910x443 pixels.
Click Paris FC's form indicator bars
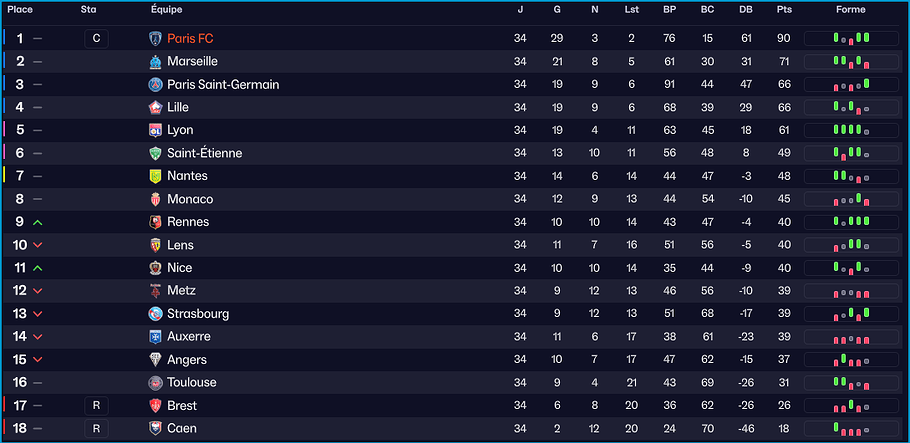(851, 39)
